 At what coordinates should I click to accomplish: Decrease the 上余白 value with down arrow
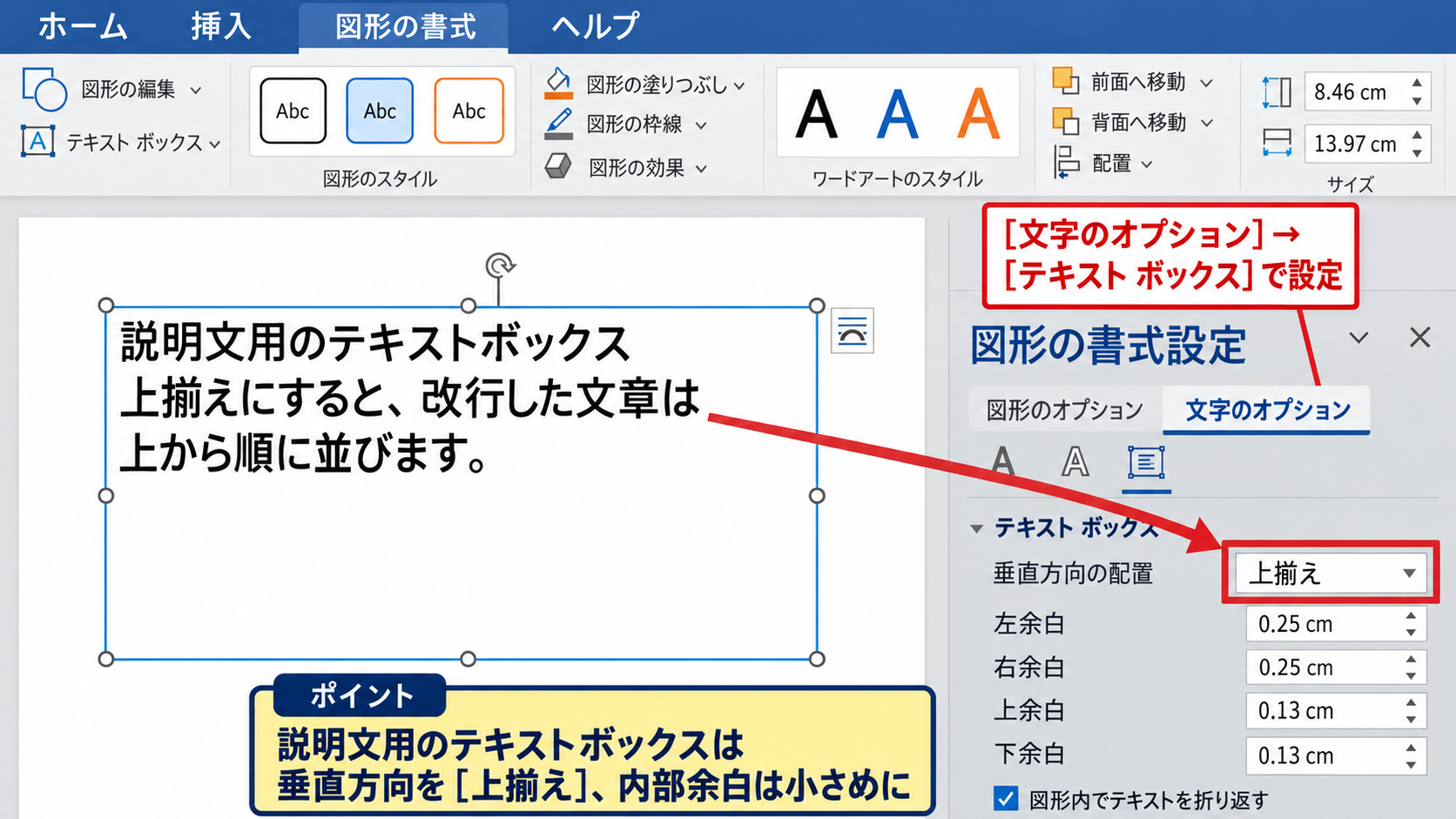[x=1411, y=719]
